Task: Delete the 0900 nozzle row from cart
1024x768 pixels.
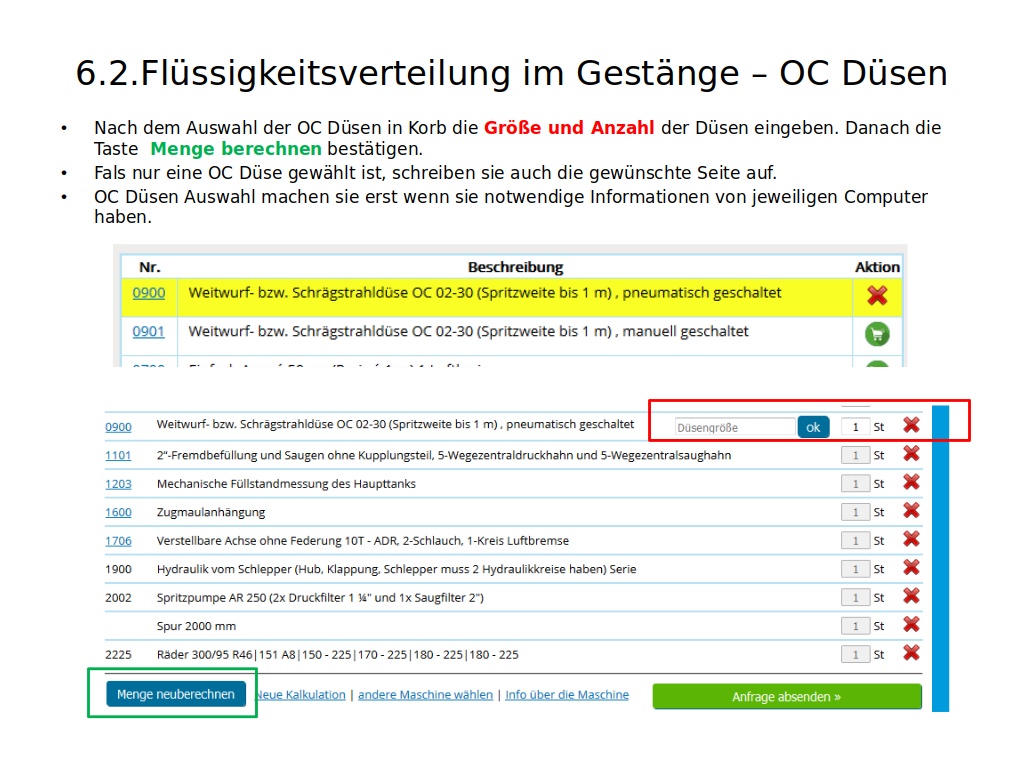Action: (911, 425)
